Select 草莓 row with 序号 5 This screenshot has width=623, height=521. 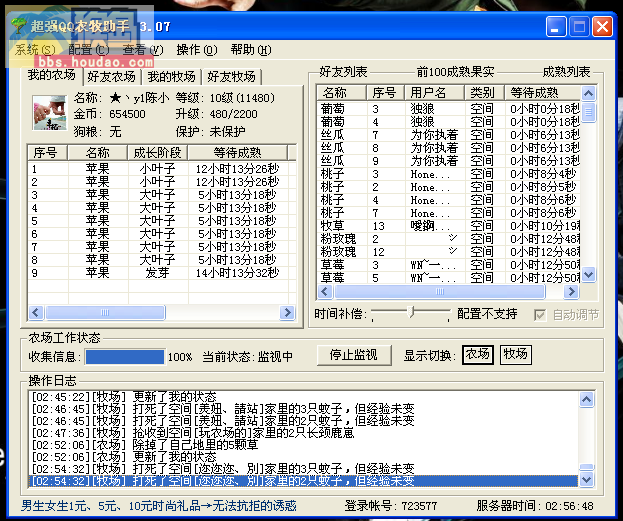(449, 278)
